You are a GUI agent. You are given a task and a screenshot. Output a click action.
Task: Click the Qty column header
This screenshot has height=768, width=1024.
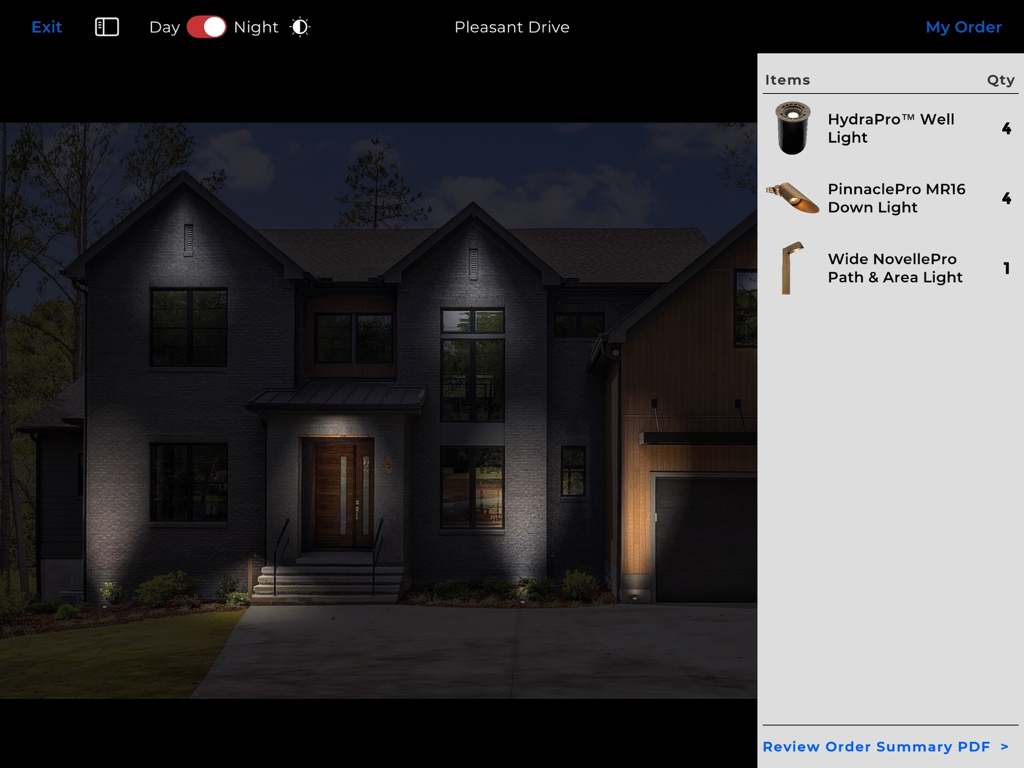(1000, 79)
